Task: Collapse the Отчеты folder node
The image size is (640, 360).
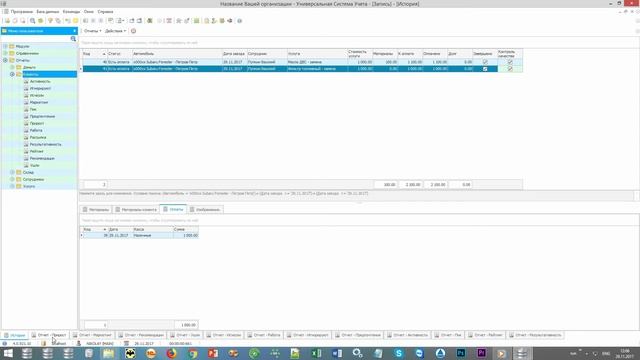Action: 5,60
